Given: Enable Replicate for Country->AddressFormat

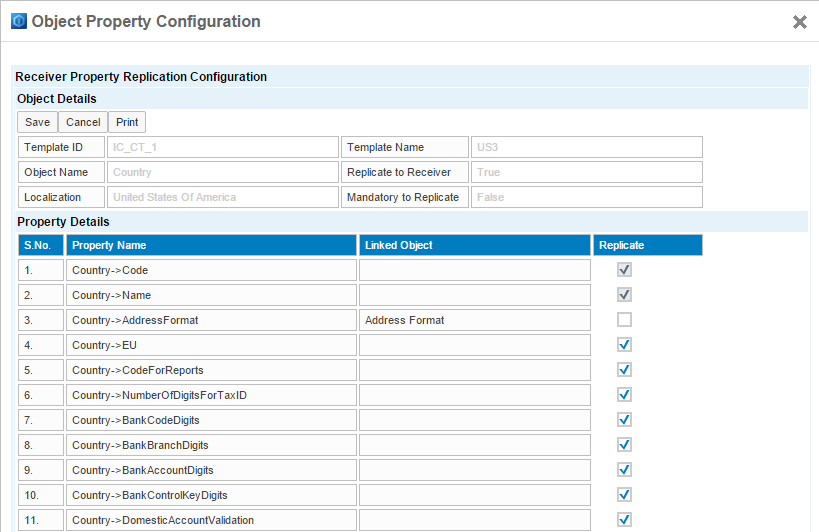Looking at the screenshot, I should coord(624,320).
